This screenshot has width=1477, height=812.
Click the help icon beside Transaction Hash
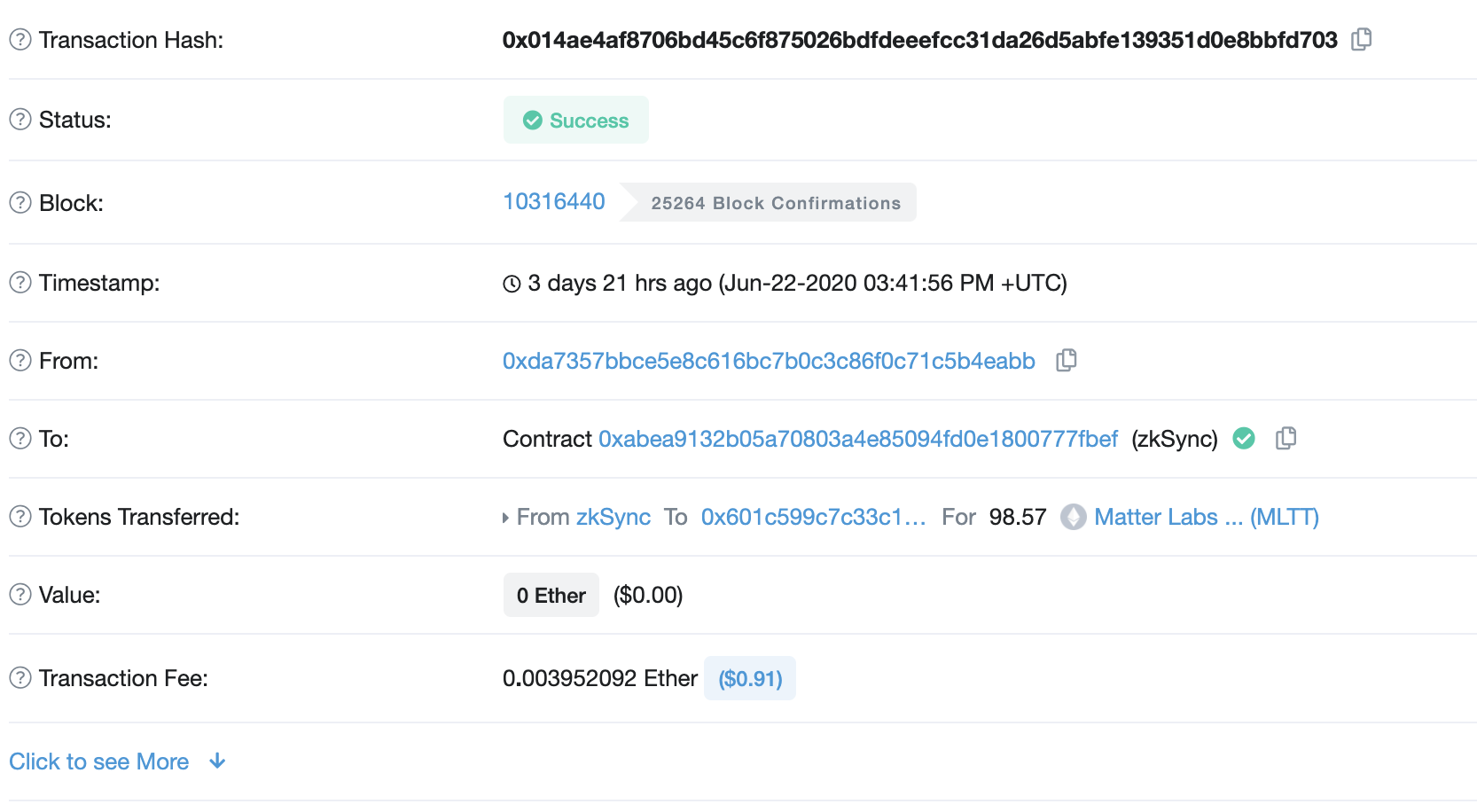[x=20, y=40]
